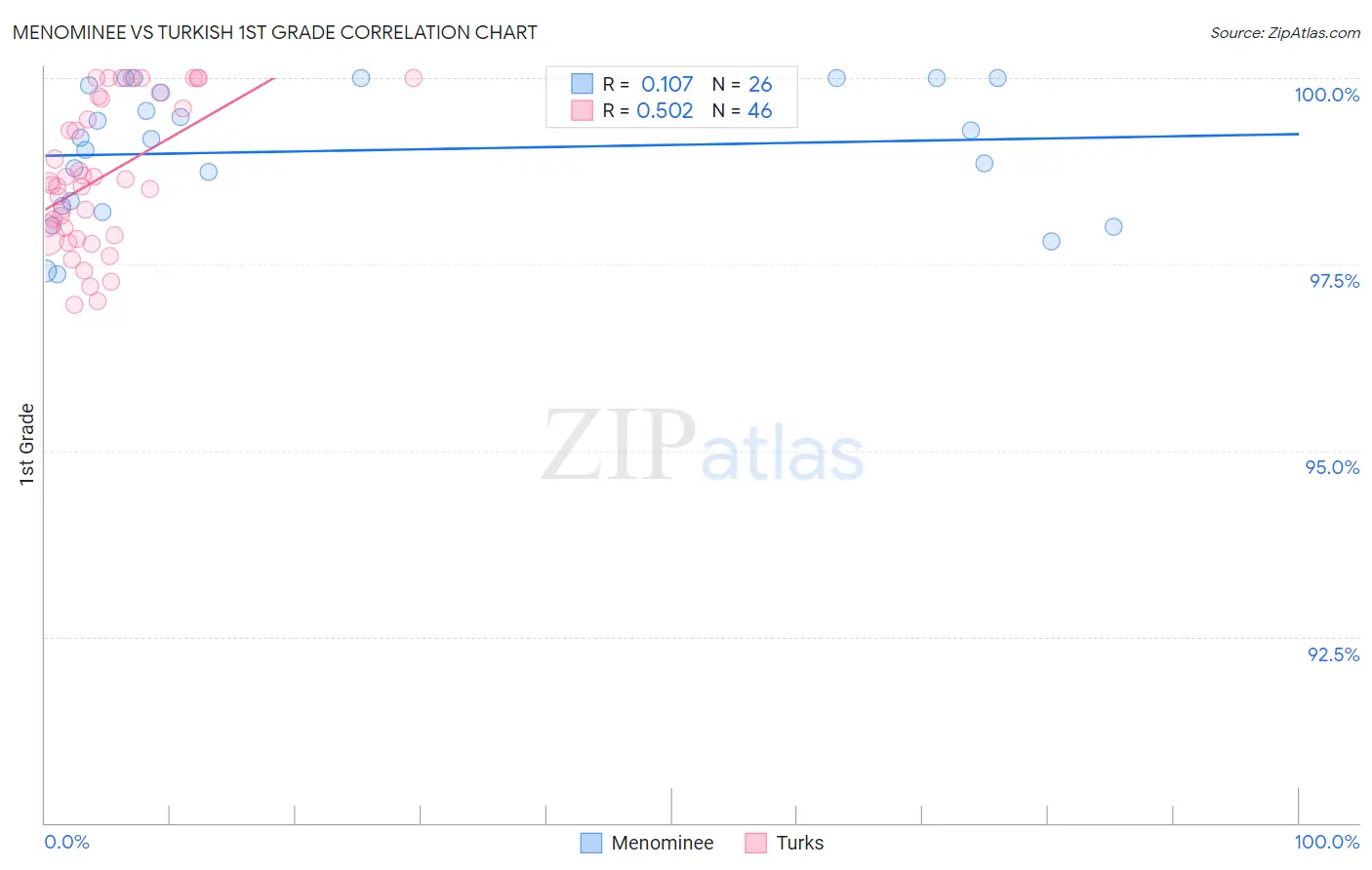Click the ZIPatlas watermark in chart center
Image resolution: width=1372 pixels, height=870 pixels.
click(x=703, y=446)
